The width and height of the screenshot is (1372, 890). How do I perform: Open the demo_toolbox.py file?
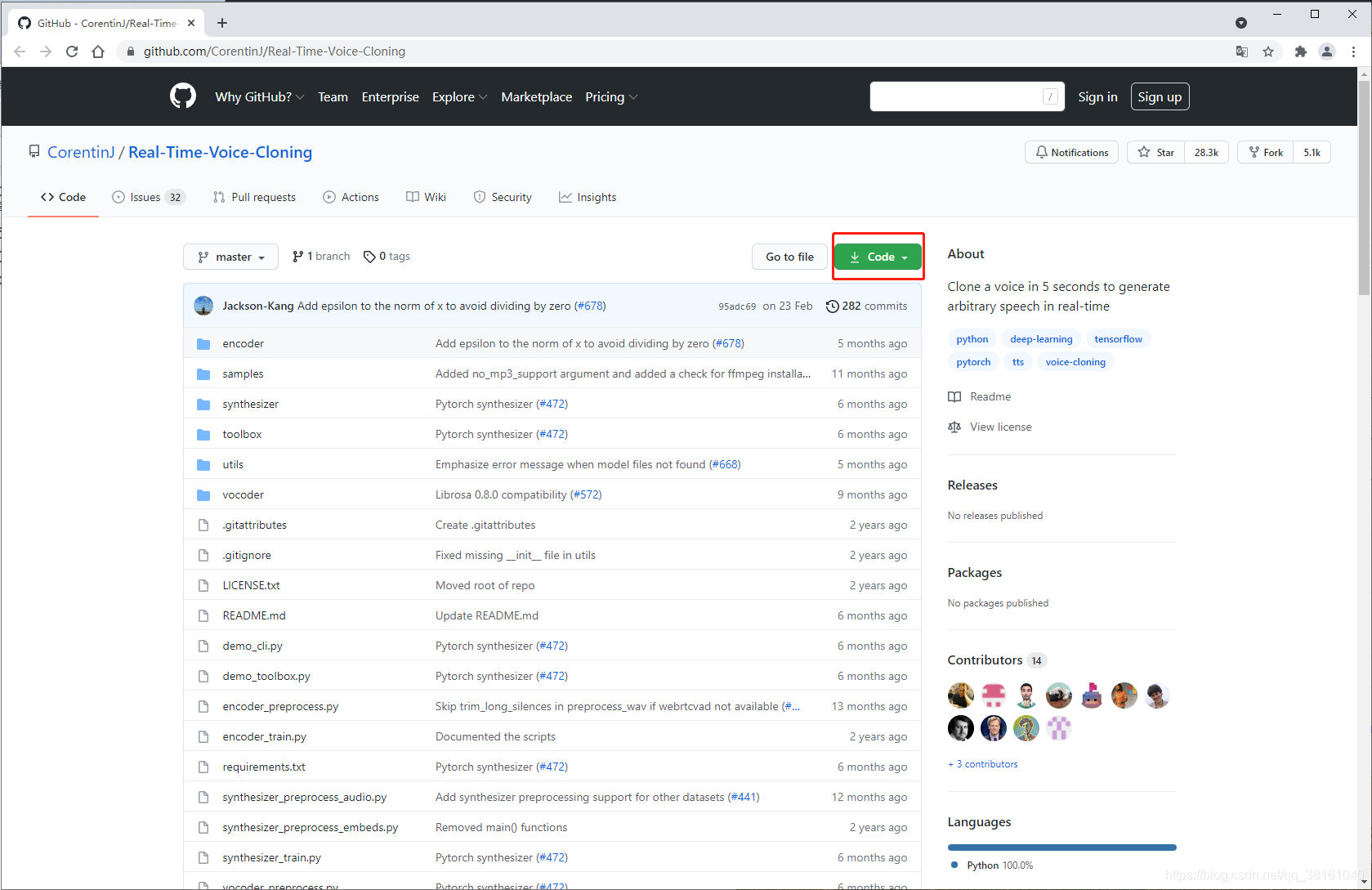[x=266, y=676]
